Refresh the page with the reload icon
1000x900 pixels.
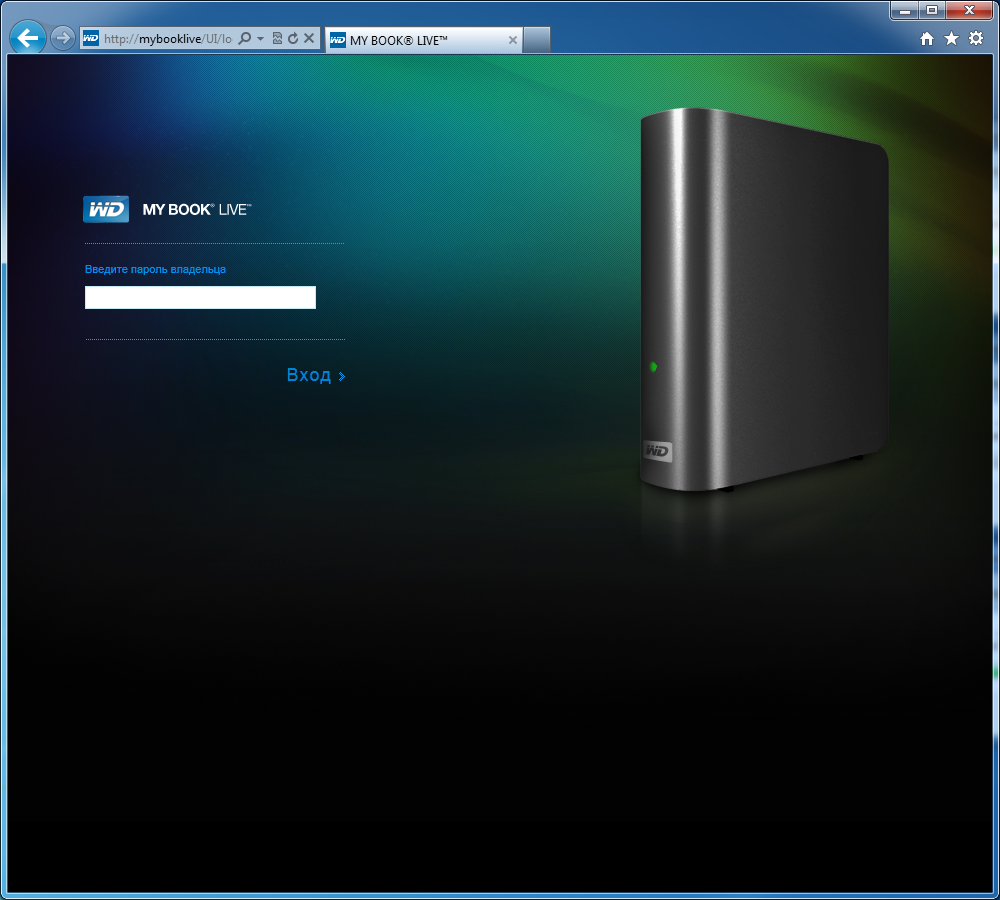point(293,38)
